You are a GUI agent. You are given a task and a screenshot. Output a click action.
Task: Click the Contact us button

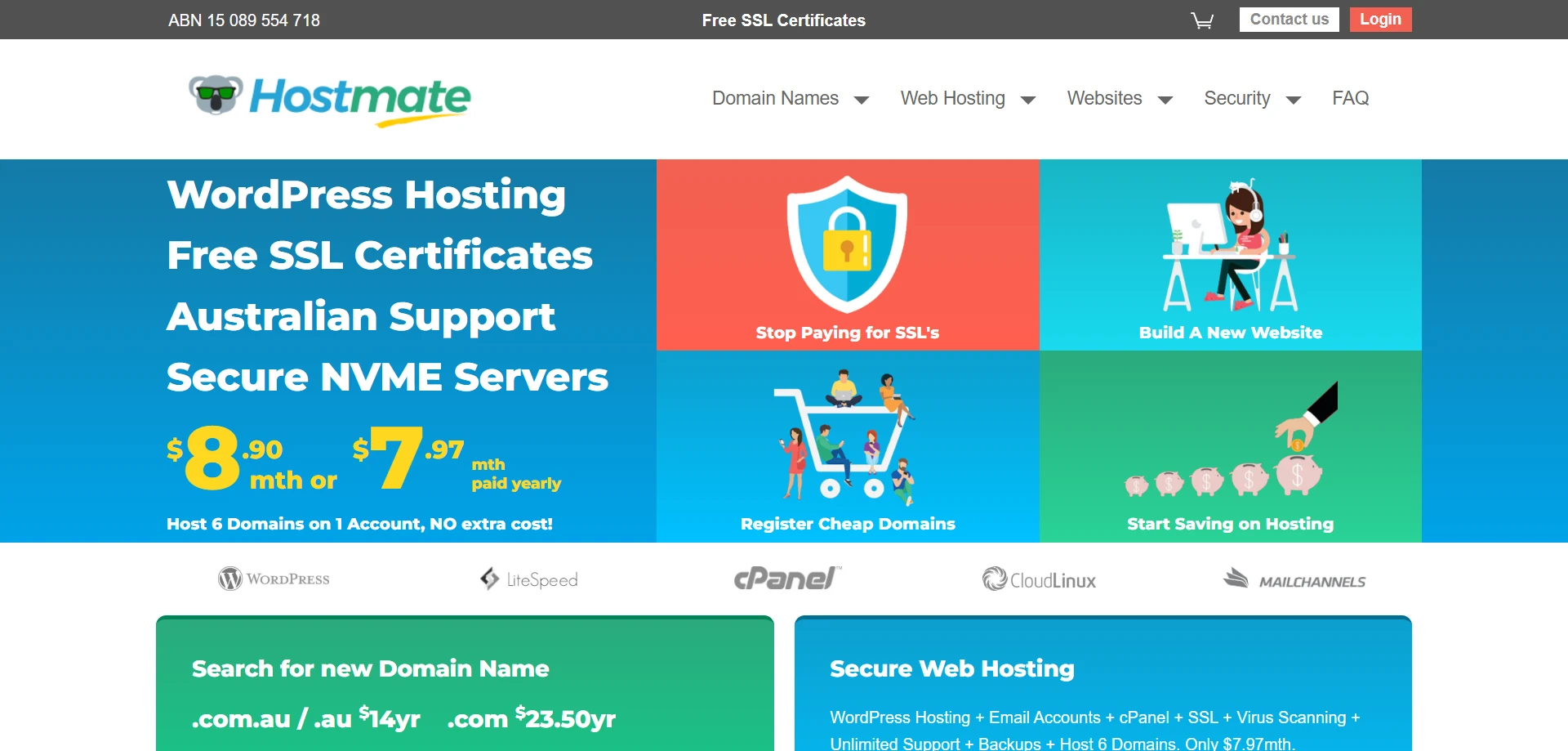point(1290,20)
